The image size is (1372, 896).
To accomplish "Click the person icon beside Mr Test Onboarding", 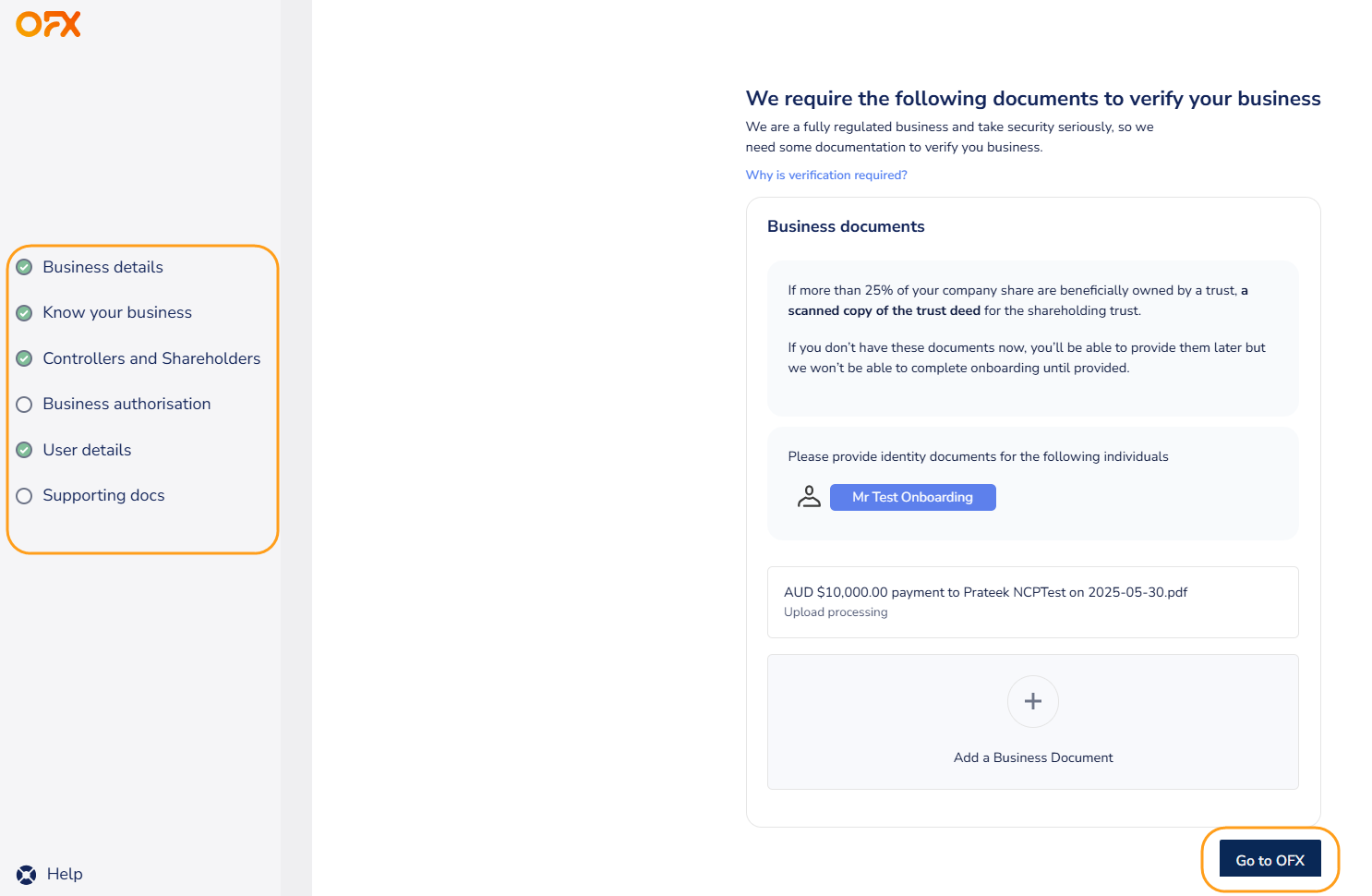I will pyautogui.click(x=809, y=497).
